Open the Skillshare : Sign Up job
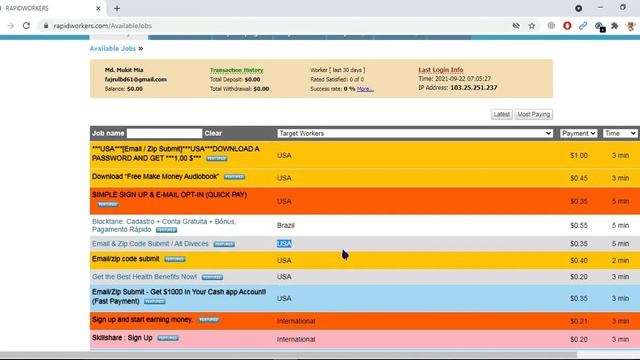 (122, 338)
